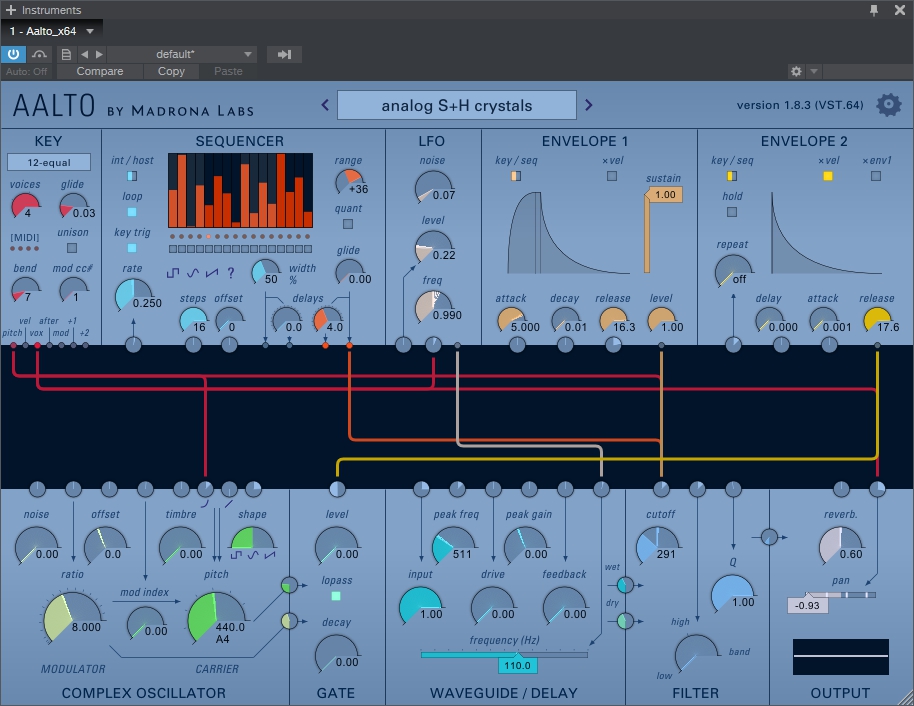Click the oscillator shape dial
Image resolution: width=914 pixels, height=706 pixels.
(252, 539)
